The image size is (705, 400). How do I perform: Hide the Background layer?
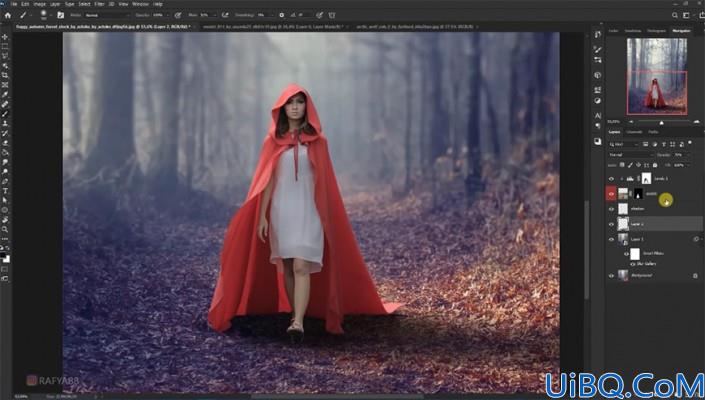(611, 276)
